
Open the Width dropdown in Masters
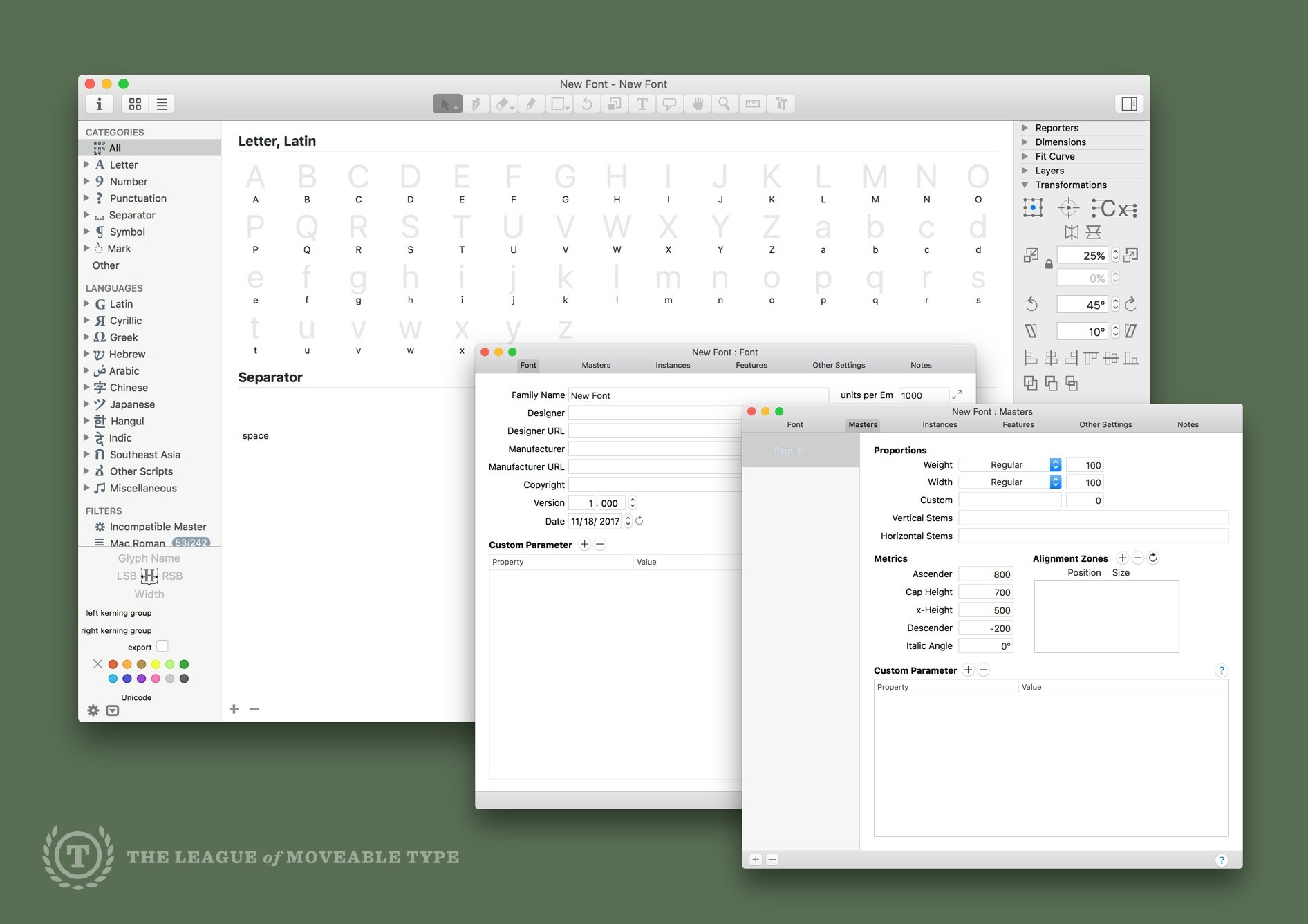coord(1010,482)
